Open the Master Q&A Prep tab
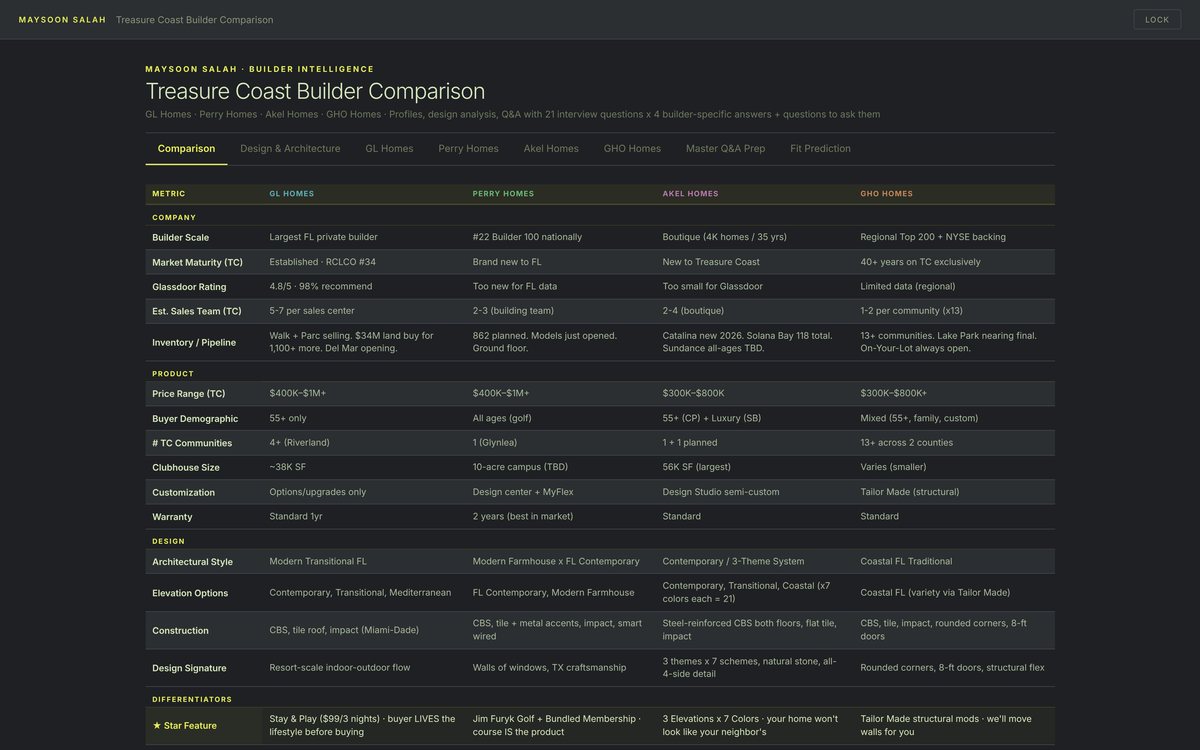Viewport: 1200px width, 750px height. (x=725, y=148)
